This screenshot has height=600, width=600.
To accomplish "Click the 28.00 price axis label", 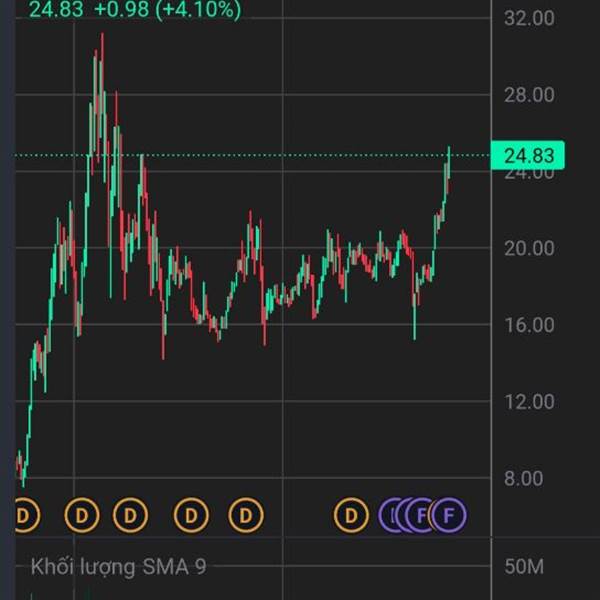I will tap(529, 95).
